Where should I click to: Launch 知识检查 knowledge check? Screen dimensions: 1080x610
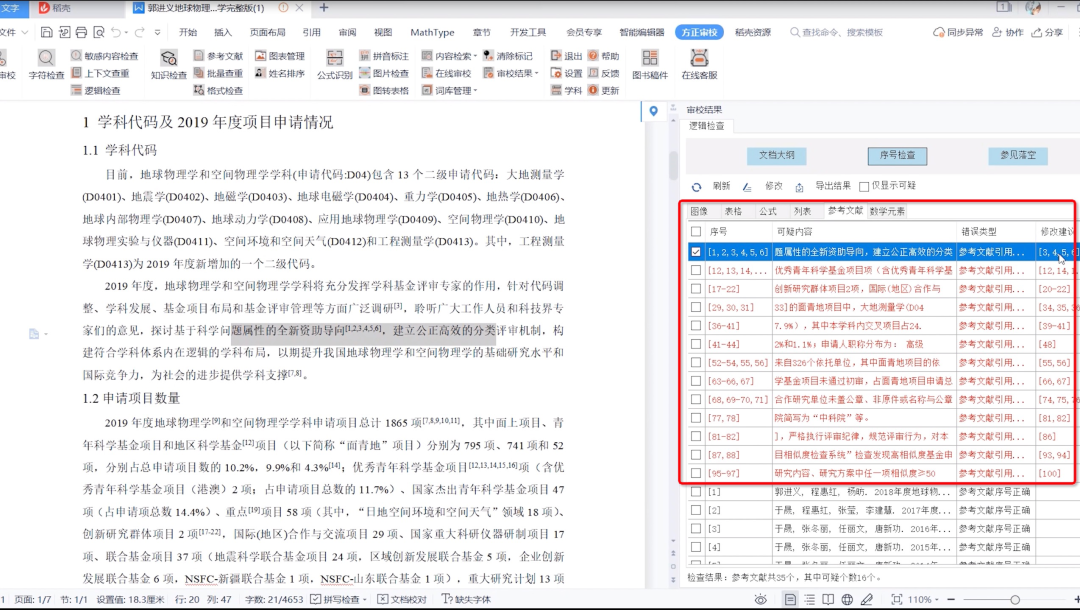(x=169, y=65)
